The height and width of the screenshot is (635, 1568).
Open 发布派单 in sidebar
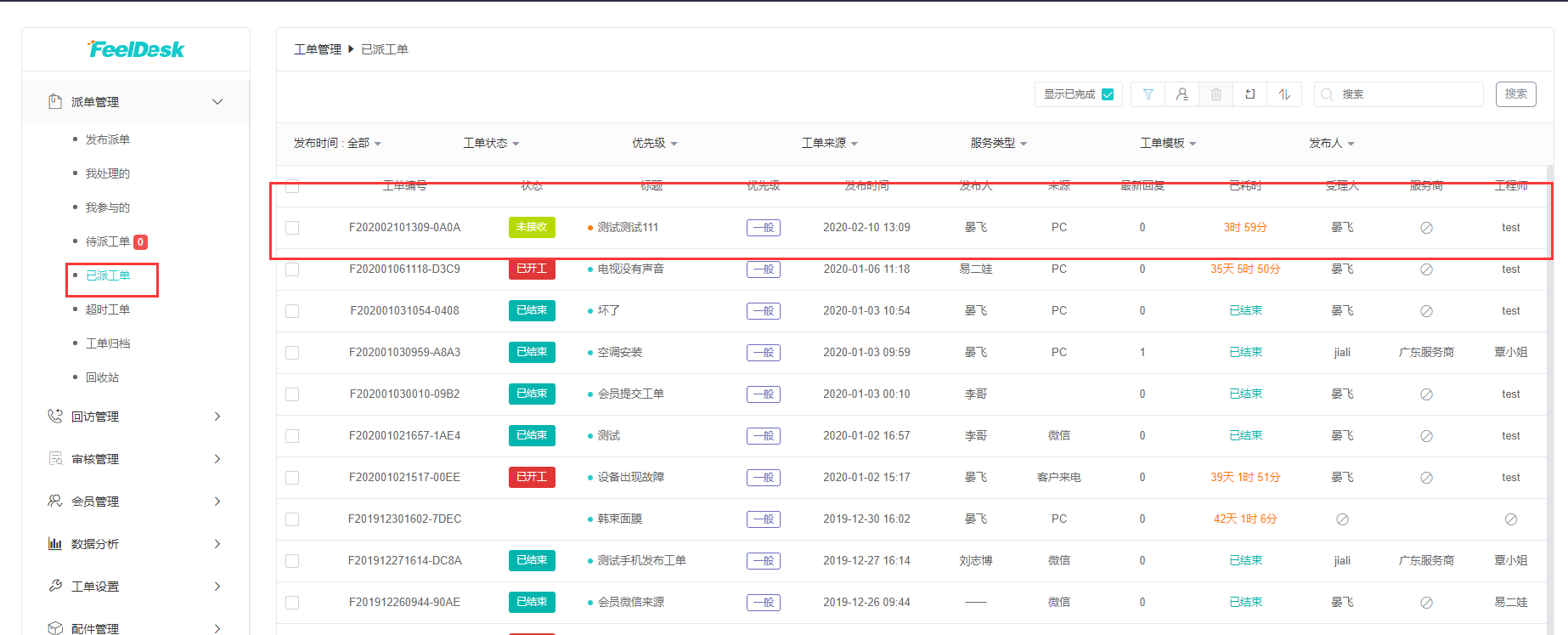pos(108,139)
